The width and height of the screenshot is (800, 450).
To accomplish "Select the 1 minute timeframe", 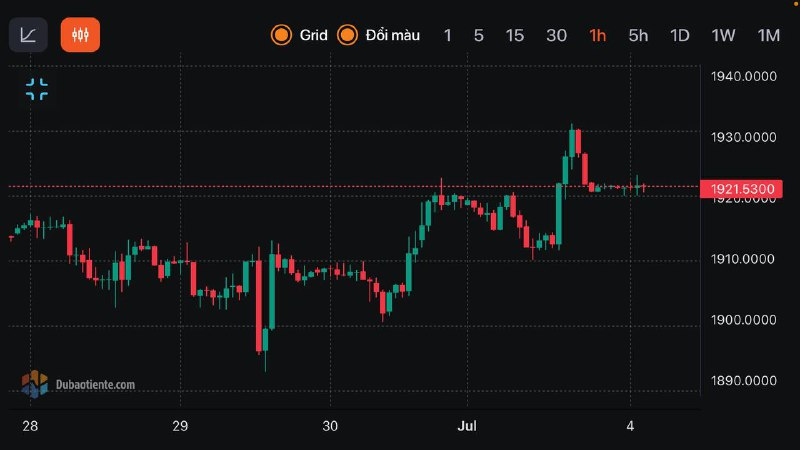I will [447, 35].
